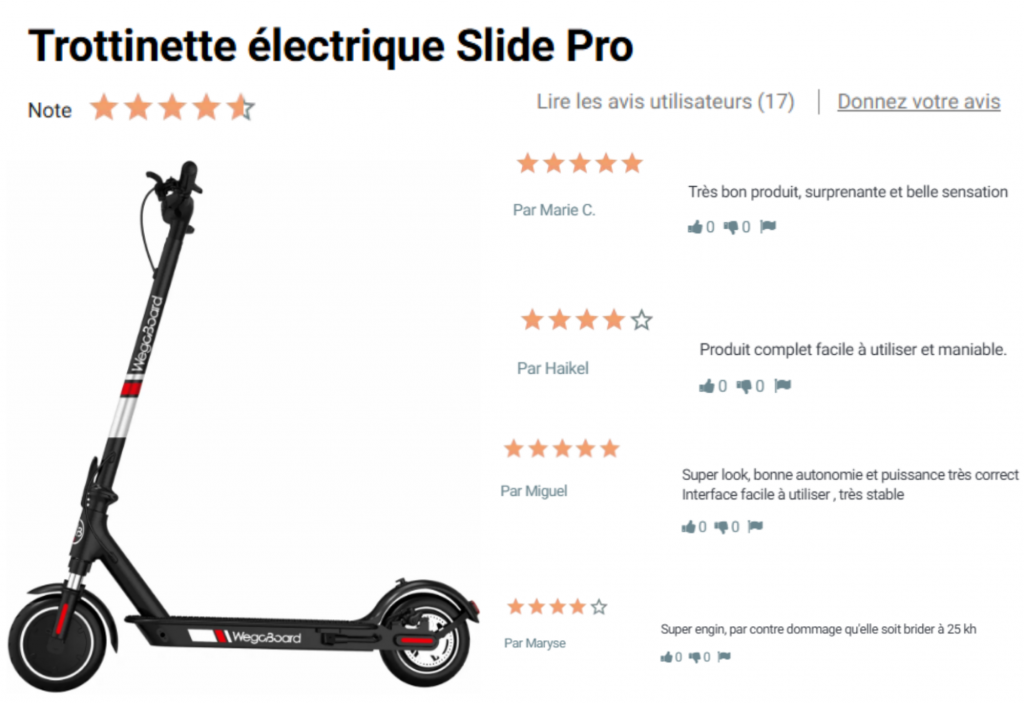
Task: Click the "Trottinette électrique Slide Pro" title
Action: pyautogui.click(x=330, y=46)
